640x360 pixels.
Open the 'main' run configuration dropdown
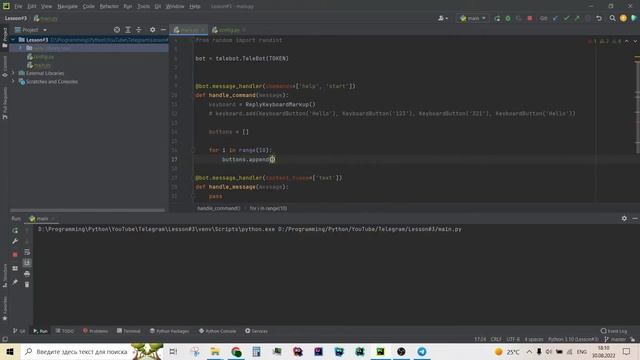pyautogui.click(x=473, y=18)
